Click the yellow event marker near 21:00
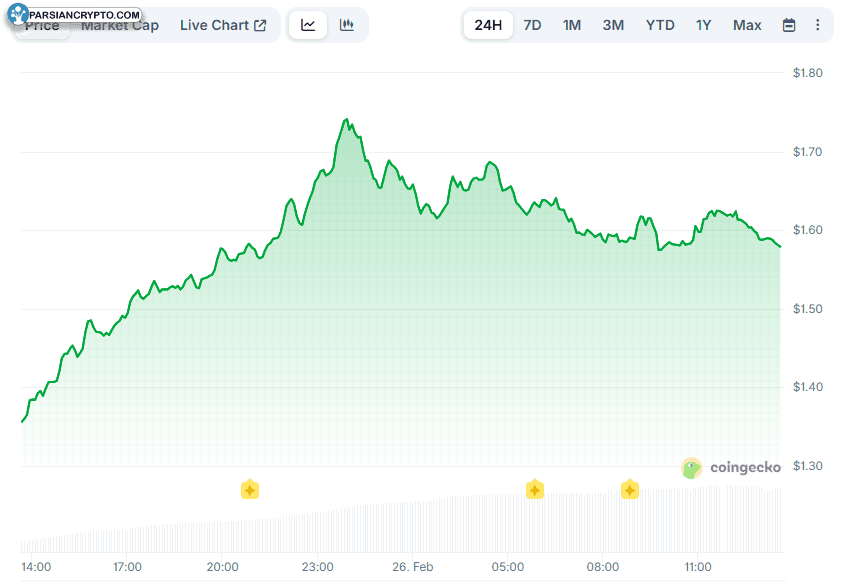The height and width of the screenshot is (582, 845). click(250, 489)
